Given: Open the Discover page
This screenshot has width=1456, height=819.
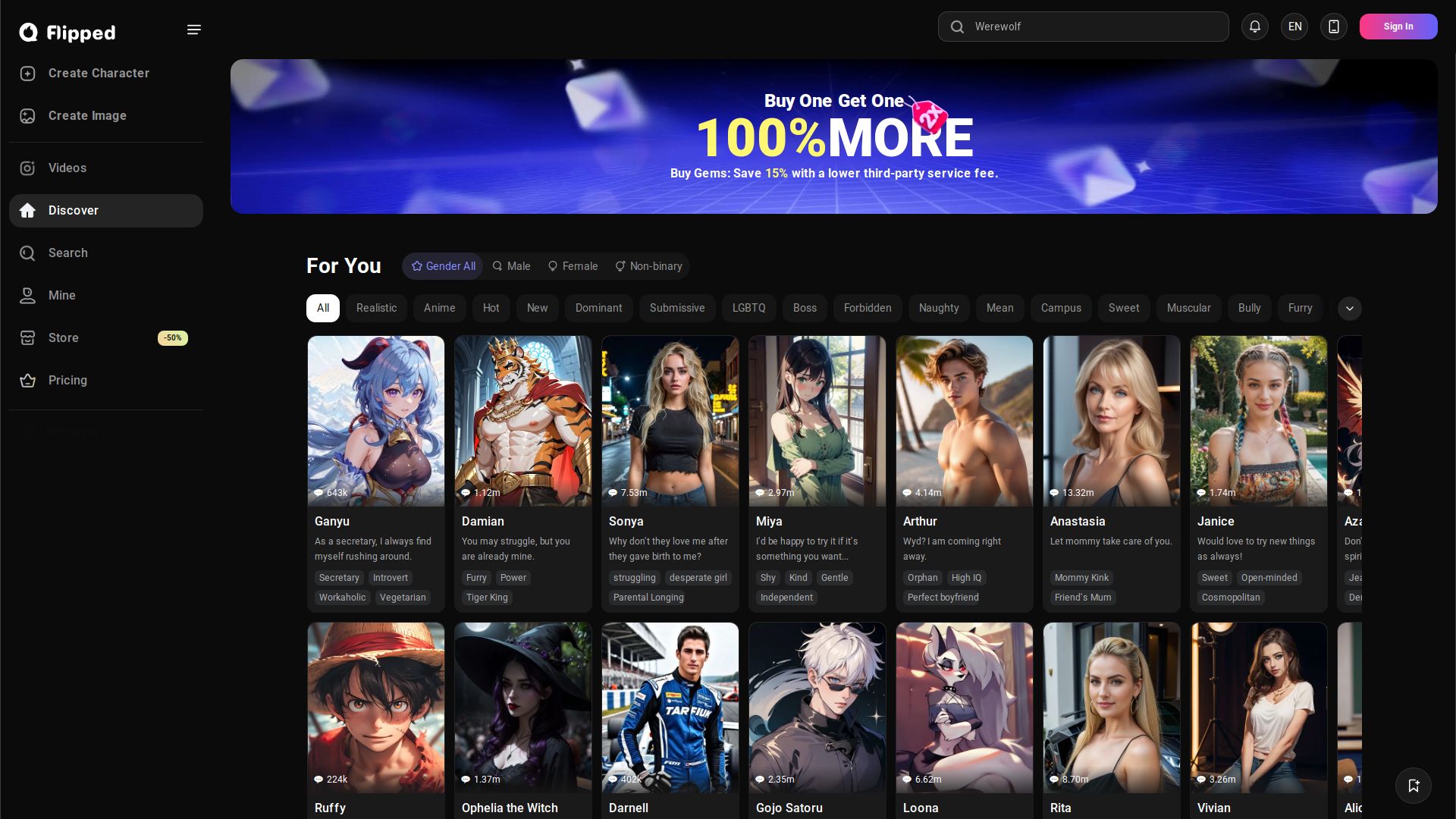Looking at the screenshot, I should [106, 211].
